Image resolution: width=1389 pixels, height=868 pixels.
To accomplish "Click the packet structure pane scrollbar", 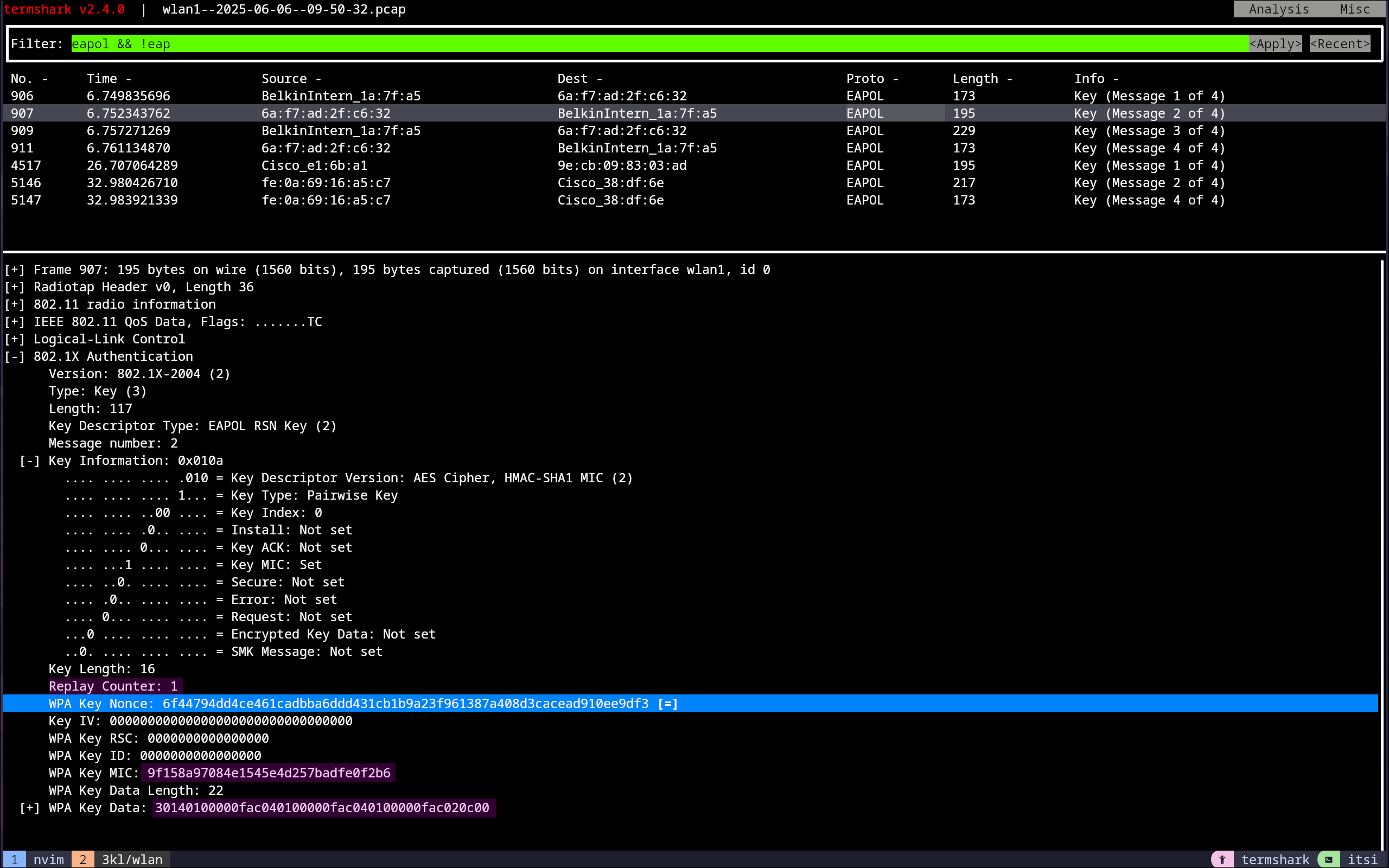I will click(1381, 554).
